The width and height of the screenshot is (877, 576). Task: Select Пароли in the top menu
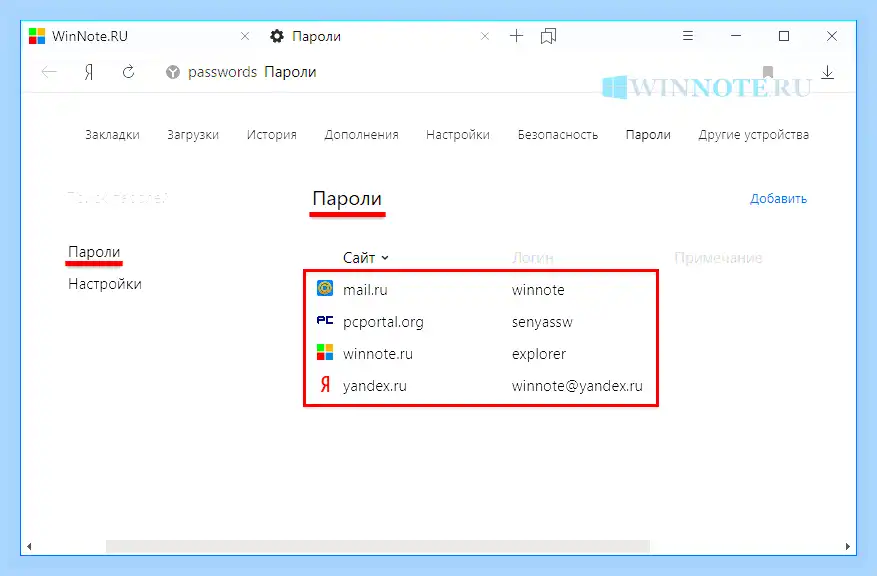(x=648, y=135)
